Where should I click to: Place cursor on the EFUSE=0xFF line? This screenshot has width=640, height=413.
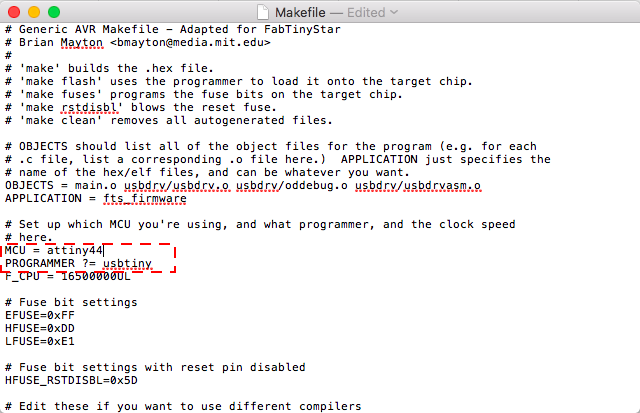click(40, 315)
